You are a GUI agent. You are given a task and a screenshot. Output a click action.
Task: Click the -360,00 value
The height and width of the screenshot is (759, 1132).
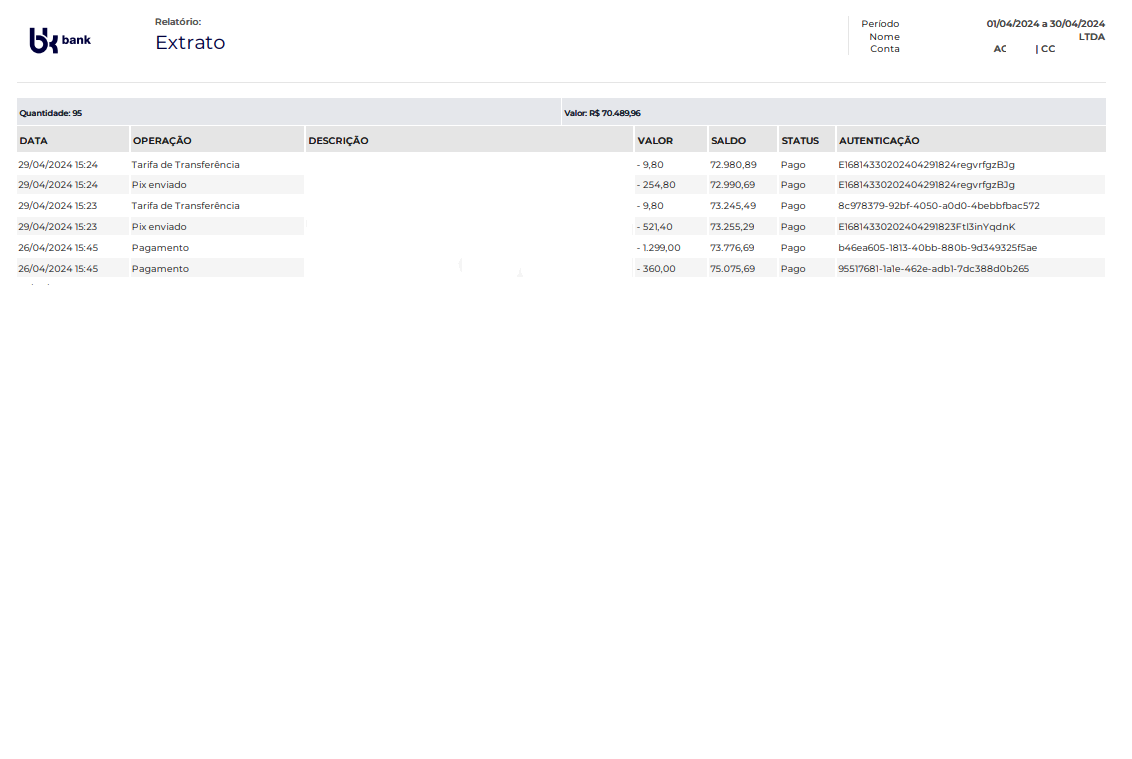pos(656,269)
